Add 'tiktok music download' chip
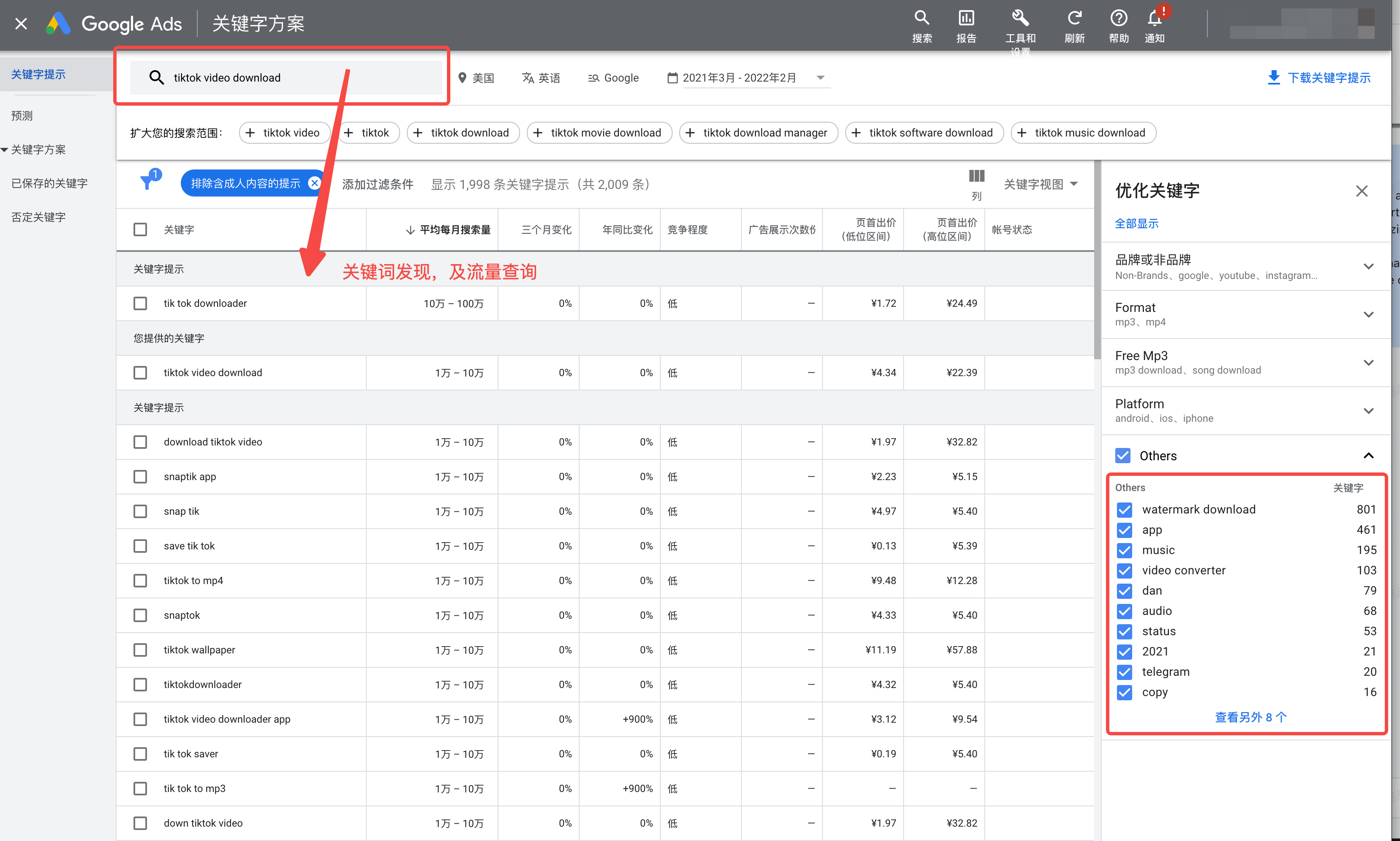 click(x=1084, y=133)
